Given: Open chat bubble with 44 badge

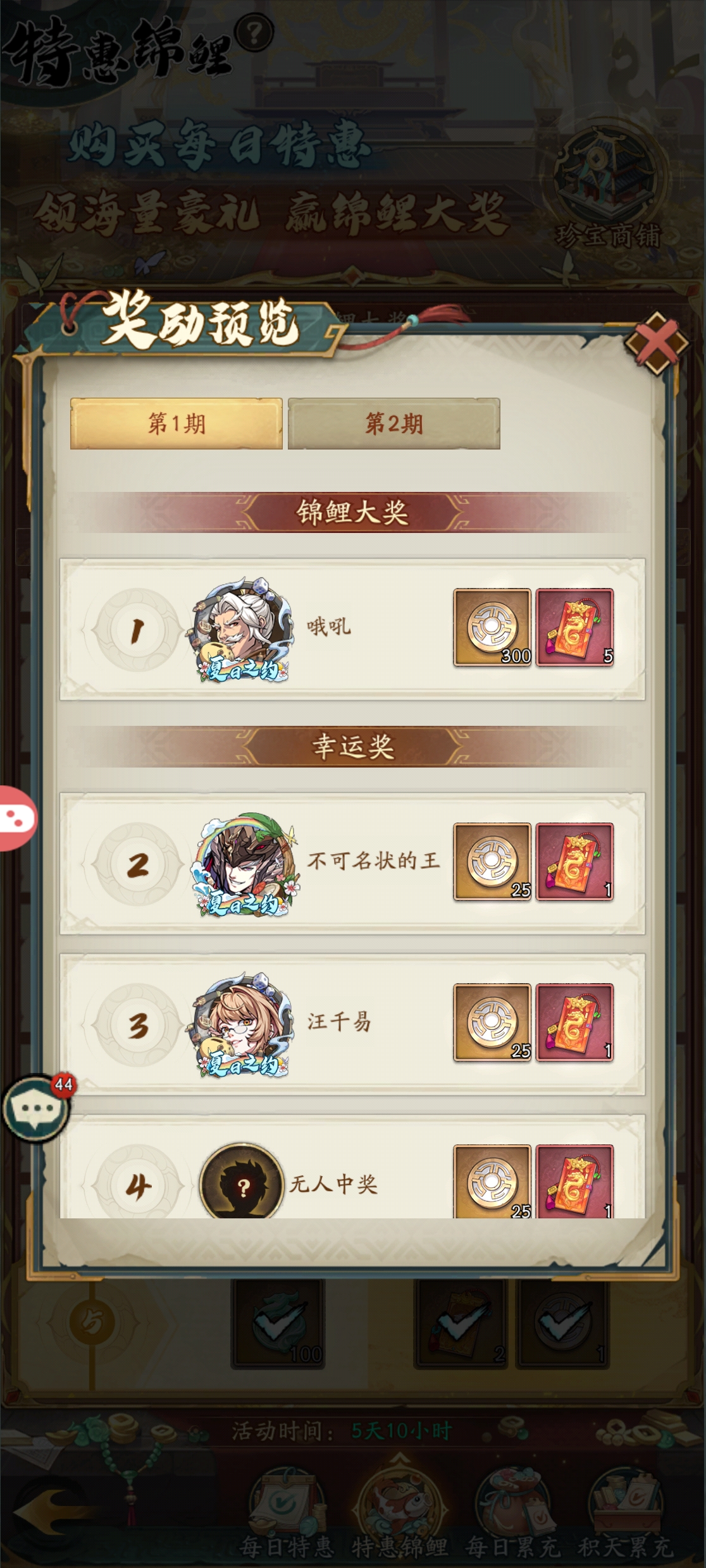Looking at the screenshot, I should point(35,1108).
